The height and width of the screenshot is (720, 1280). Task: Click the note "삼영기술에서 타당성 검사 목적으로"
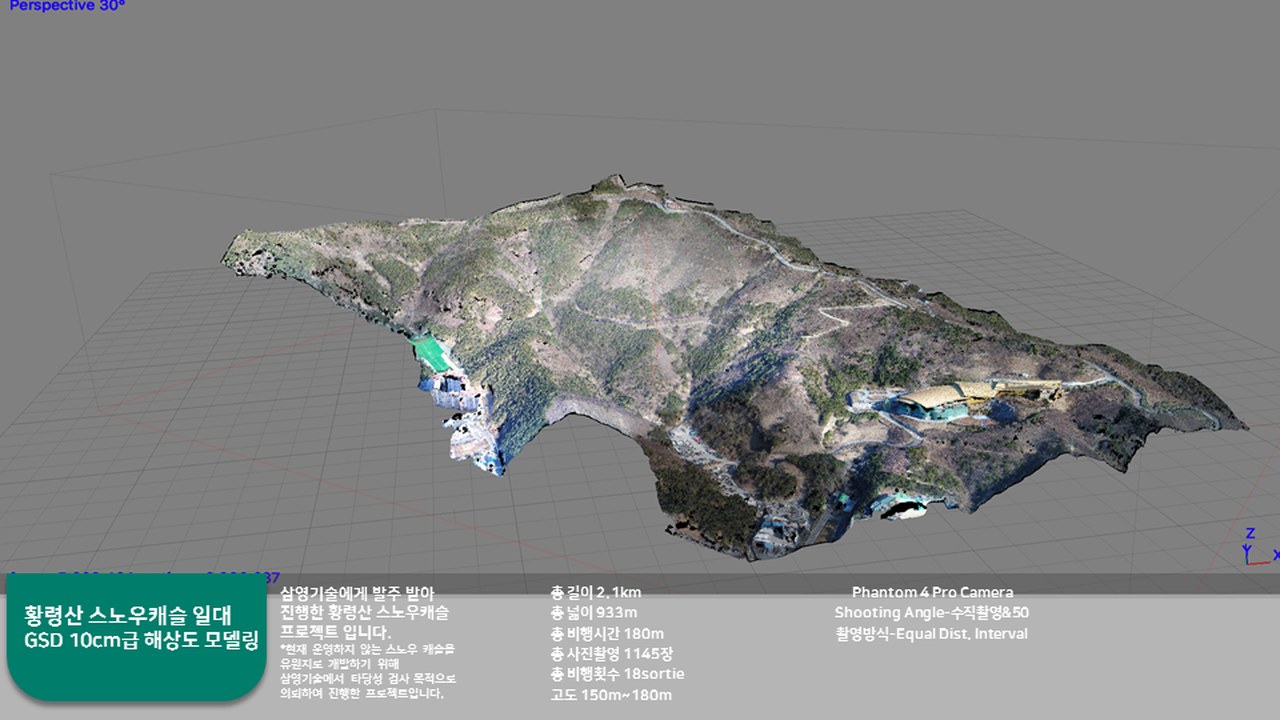coord(368,678)
